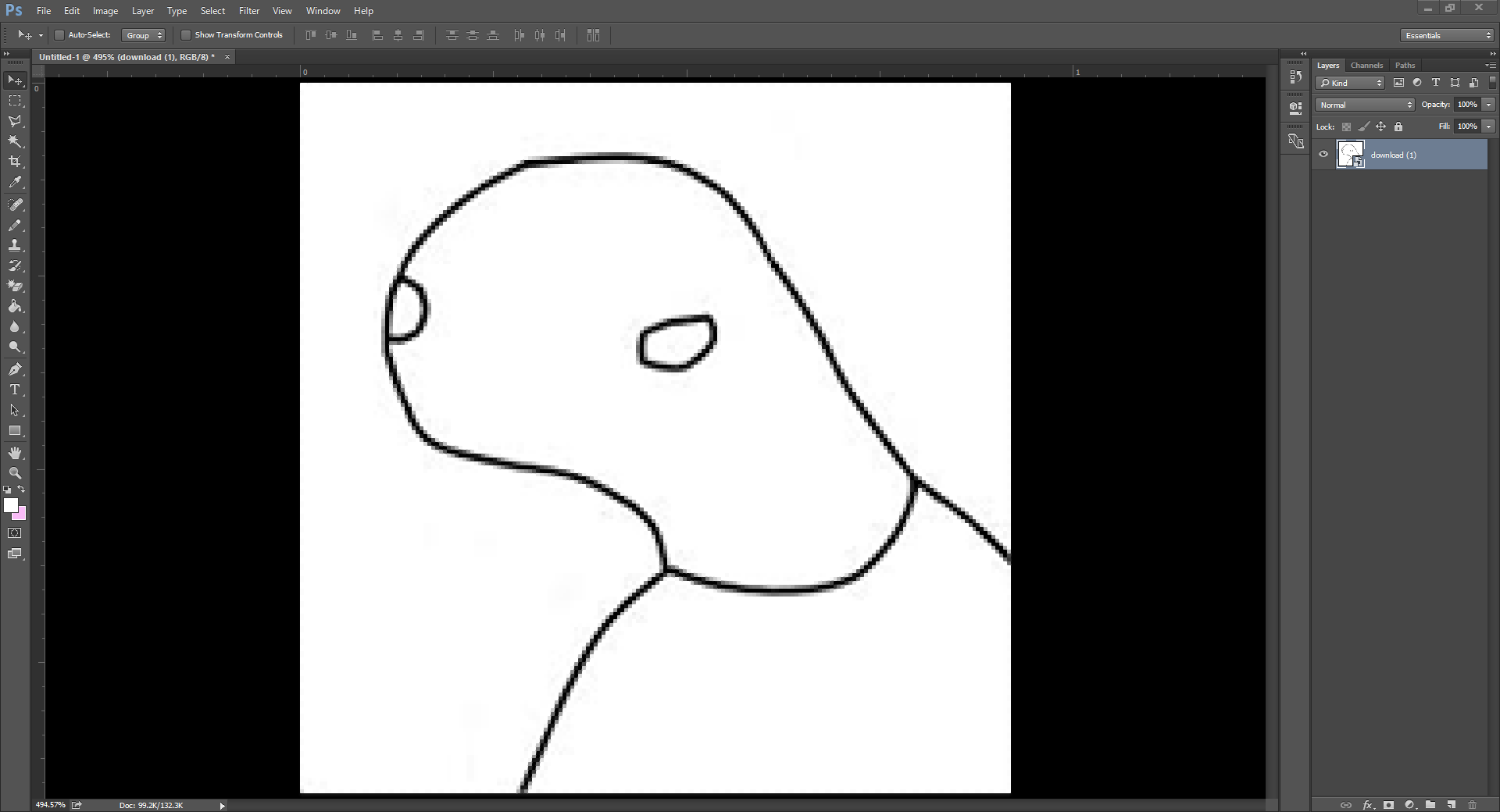Change the screen mode
The height and width of the screenshot is (812, 1500).
point(15,554)
